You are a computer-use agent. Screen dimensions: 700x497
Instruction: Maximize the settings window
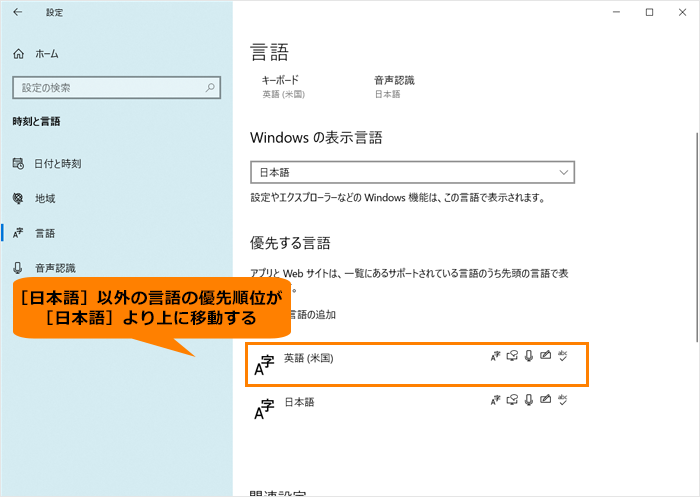[x=650, y=13]
